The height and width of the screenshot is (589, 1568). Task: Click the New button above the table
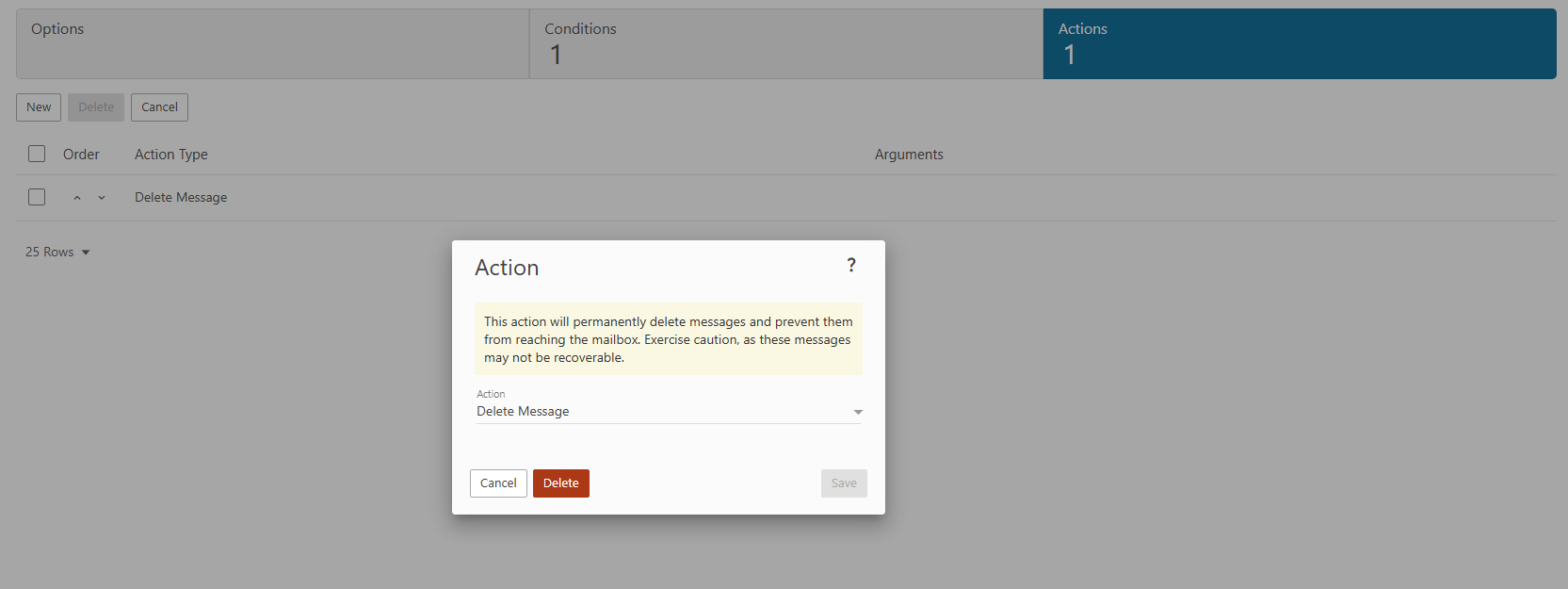click(x=39, y=107)
